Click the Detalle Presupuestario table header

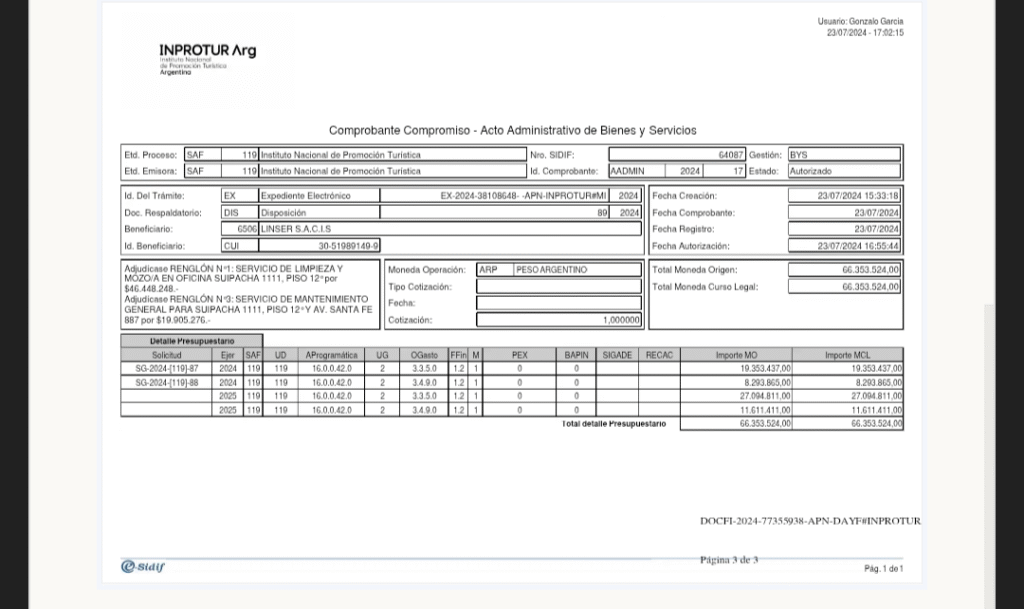191,341
